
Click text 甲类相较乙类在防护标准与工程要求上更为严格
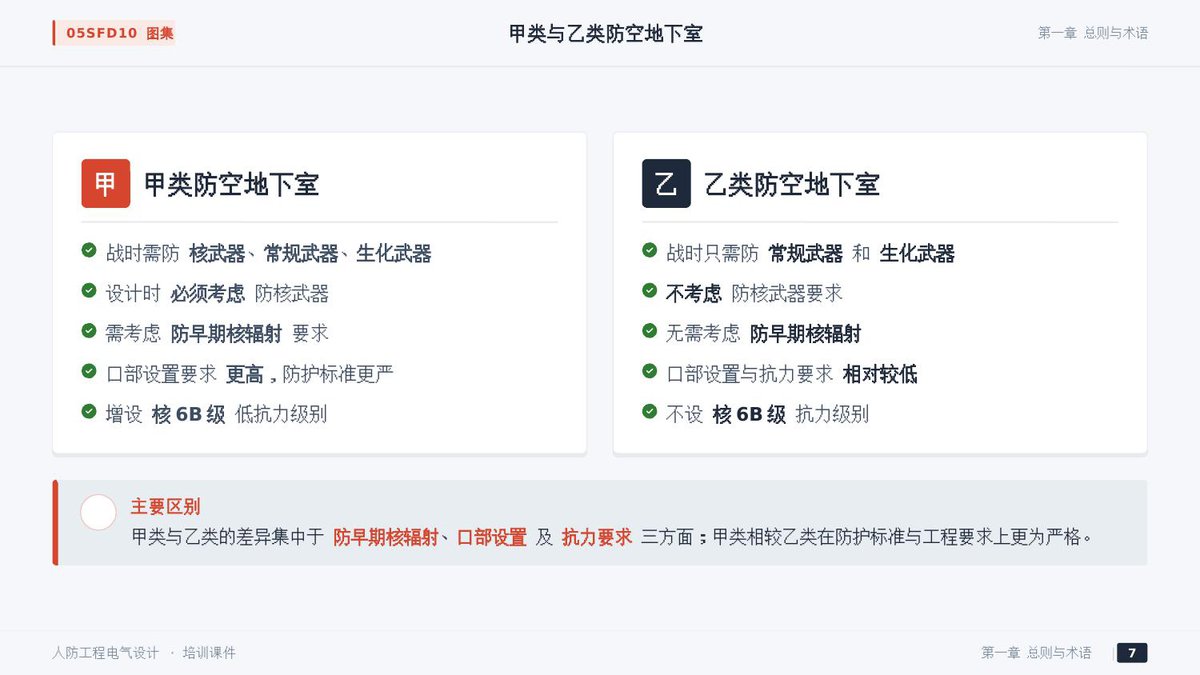pos(901,537)
